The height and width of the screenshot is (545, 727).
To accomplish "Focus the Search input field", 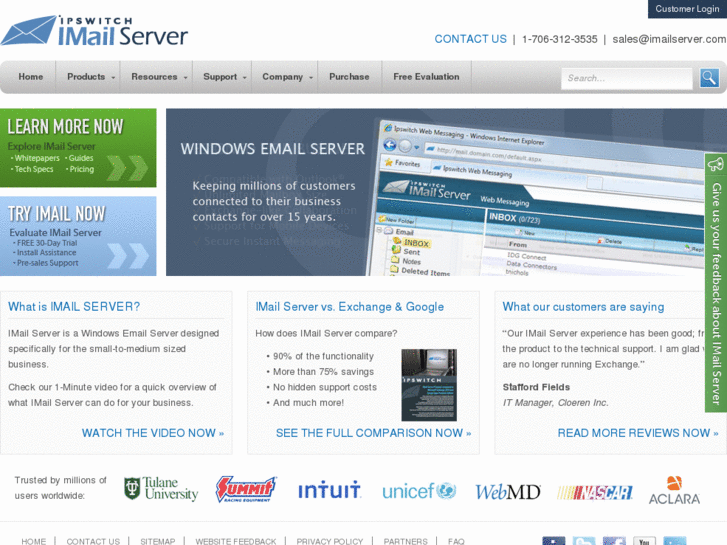I will [x=627, y=78].
